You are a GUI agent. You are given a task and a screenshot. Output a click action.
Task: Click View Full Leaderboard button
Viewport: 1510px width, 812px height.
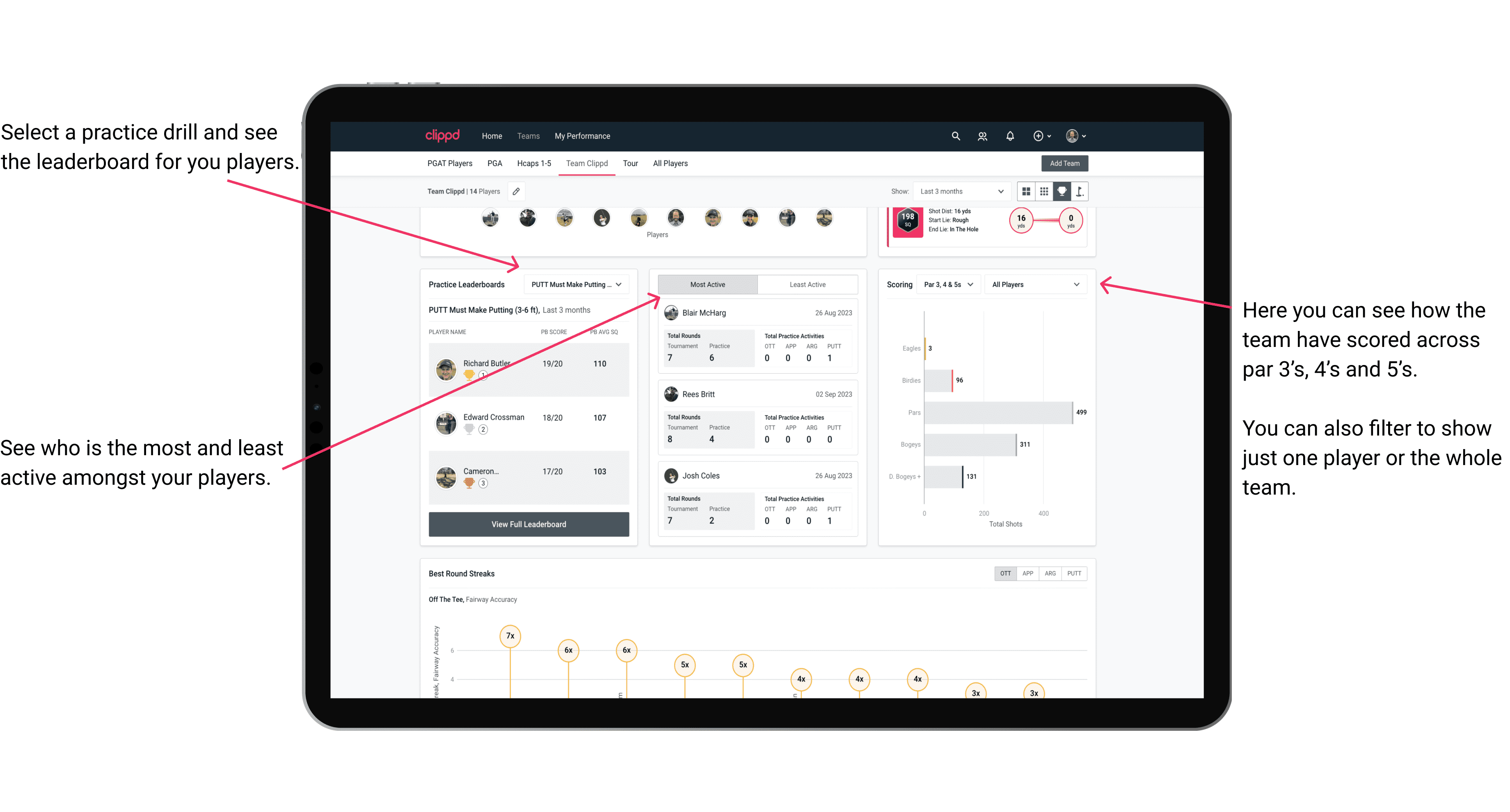(528, 525)
